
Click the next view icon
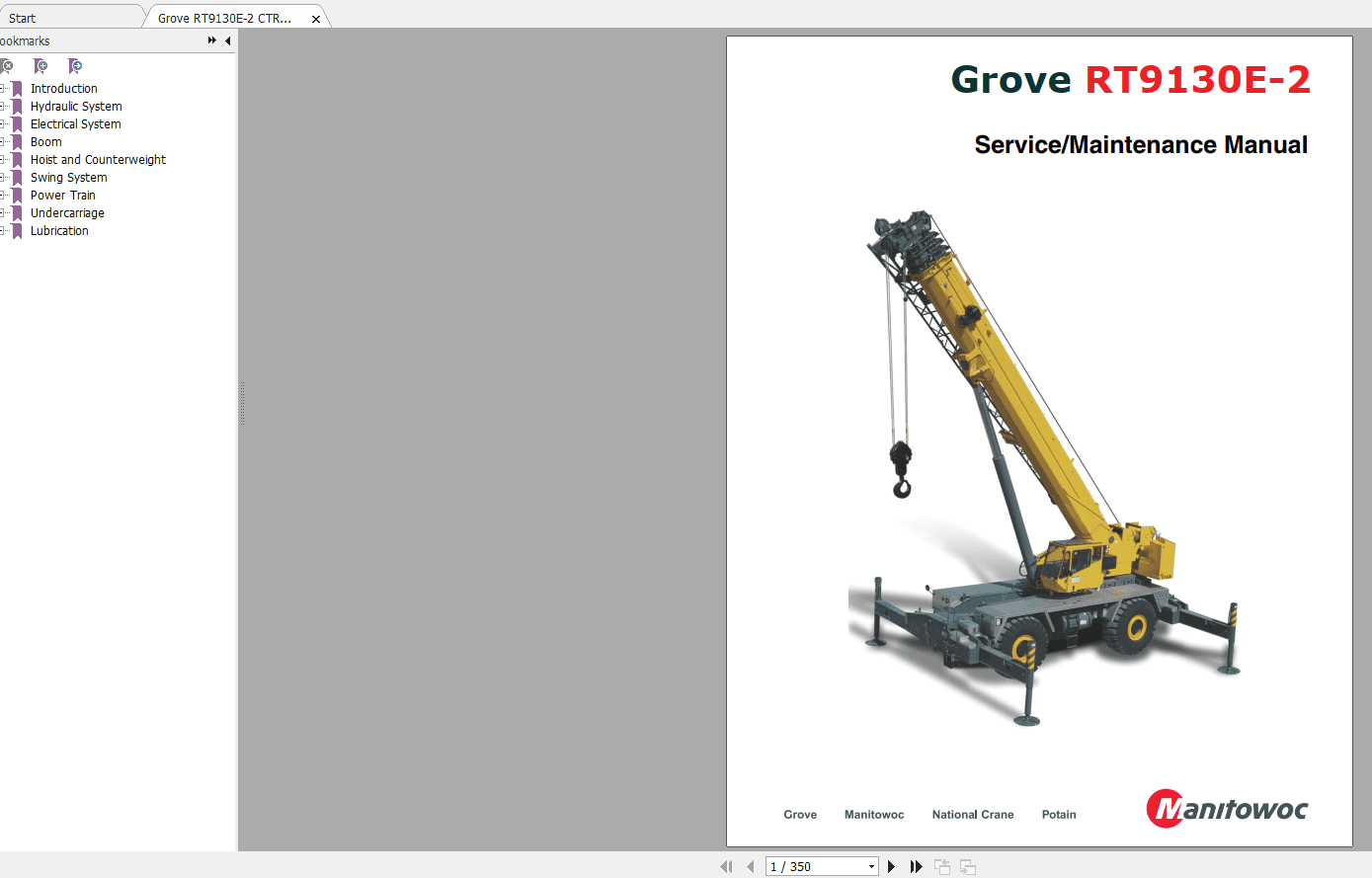click(x=967, y=866)
